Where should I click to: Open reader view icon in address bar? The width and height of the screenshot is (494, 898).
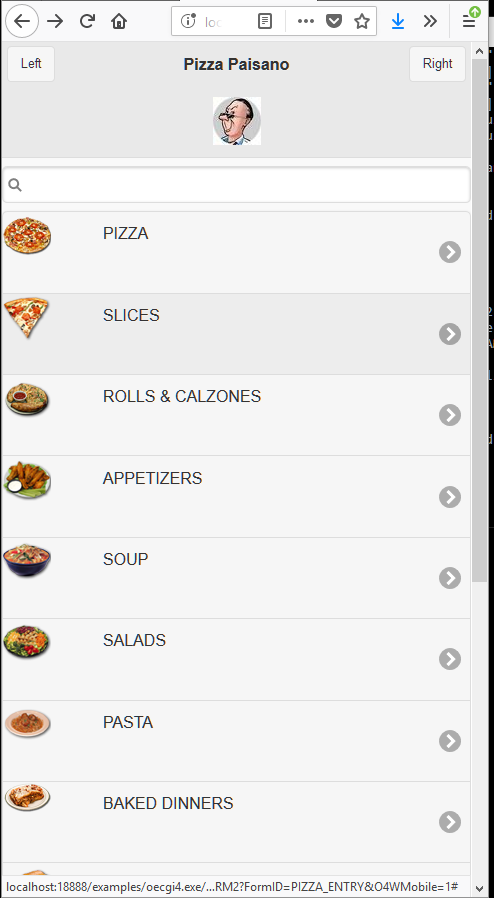[x=265, y=22]
